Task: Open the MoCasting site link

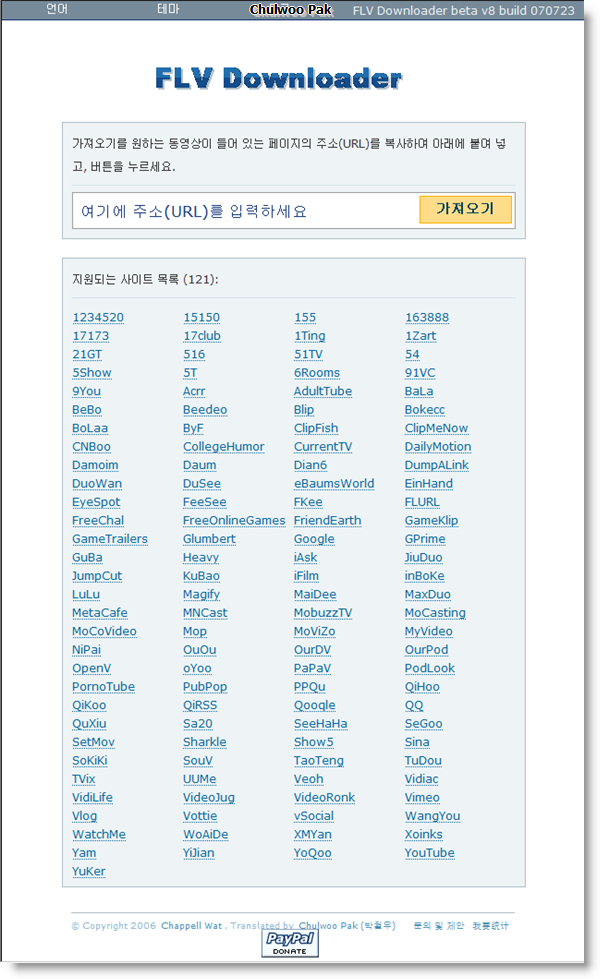Action: [435, 612]
